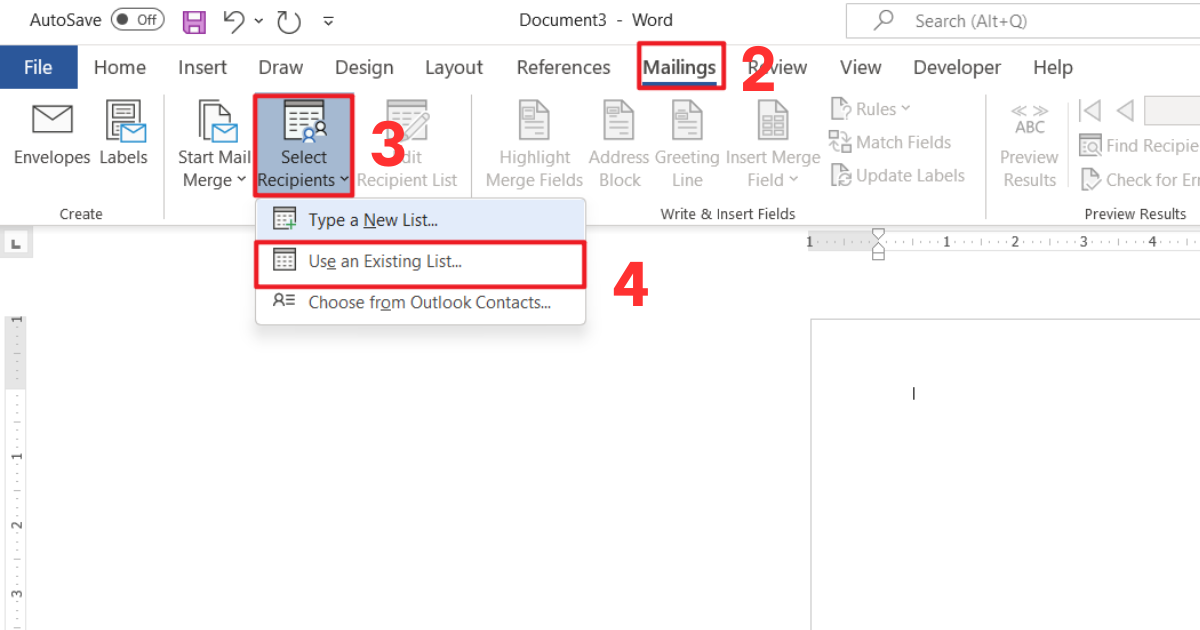The width and height of the screenshot is (1200, 630).
Task: Click the Undo arrow icon
Action: click(233, 20)
